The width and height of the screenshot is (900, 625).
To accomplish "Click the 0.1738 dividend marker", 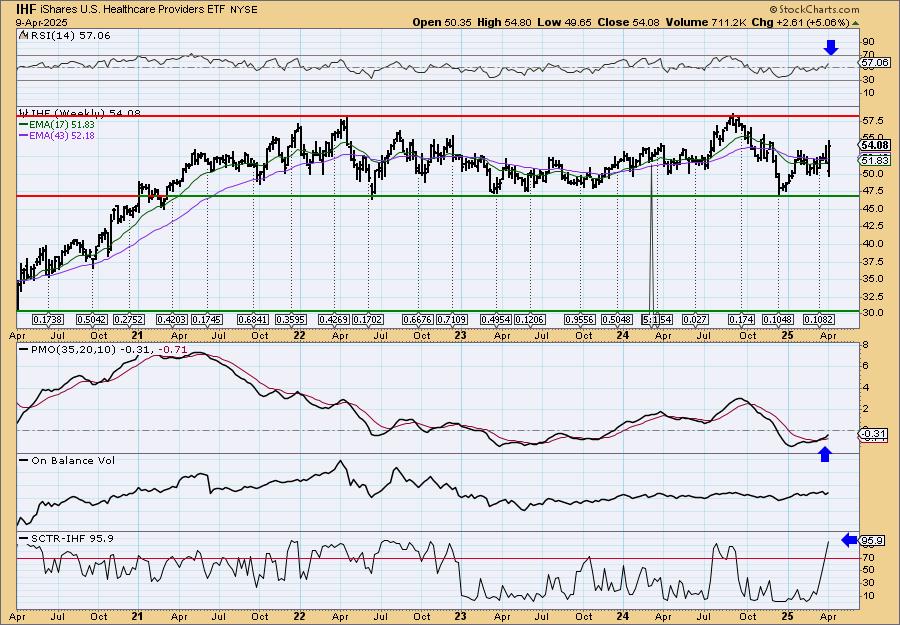I will pyautogui.click(x=48, y=320).
